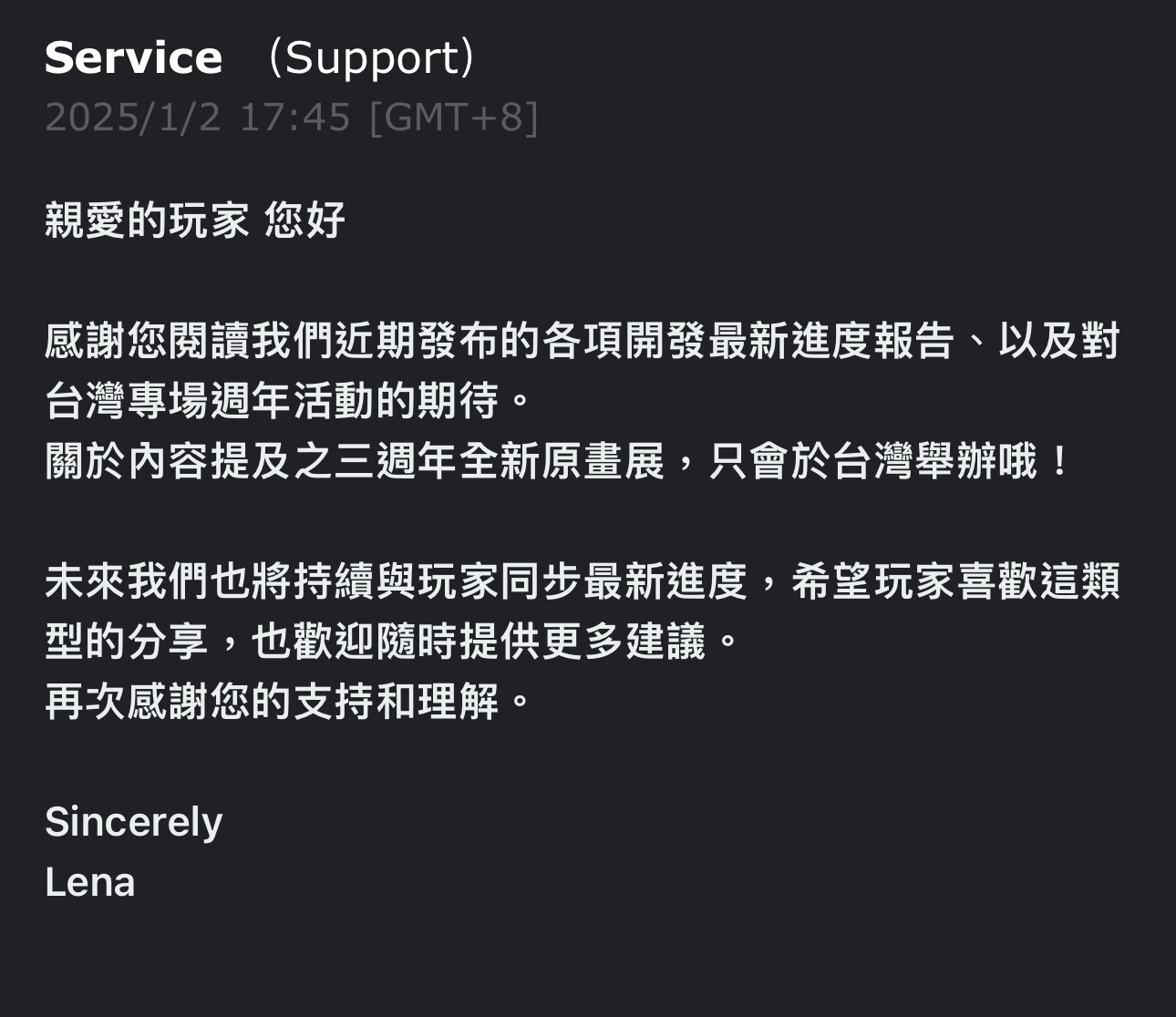Click the line starting with 感謝您閱讀我們
This screenshot has height=1017, width=1176.
click(583, 340)
